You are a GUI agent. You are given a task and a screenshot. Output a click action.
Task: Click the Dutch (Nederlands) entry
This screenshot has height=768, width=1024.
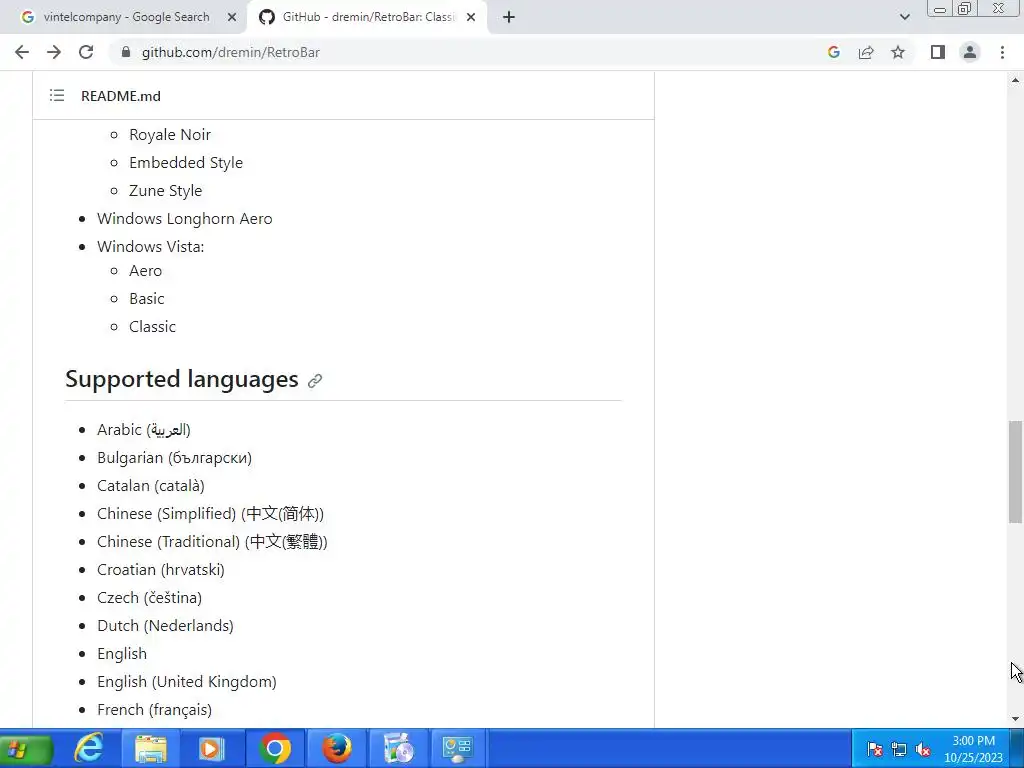pos(165,626)
